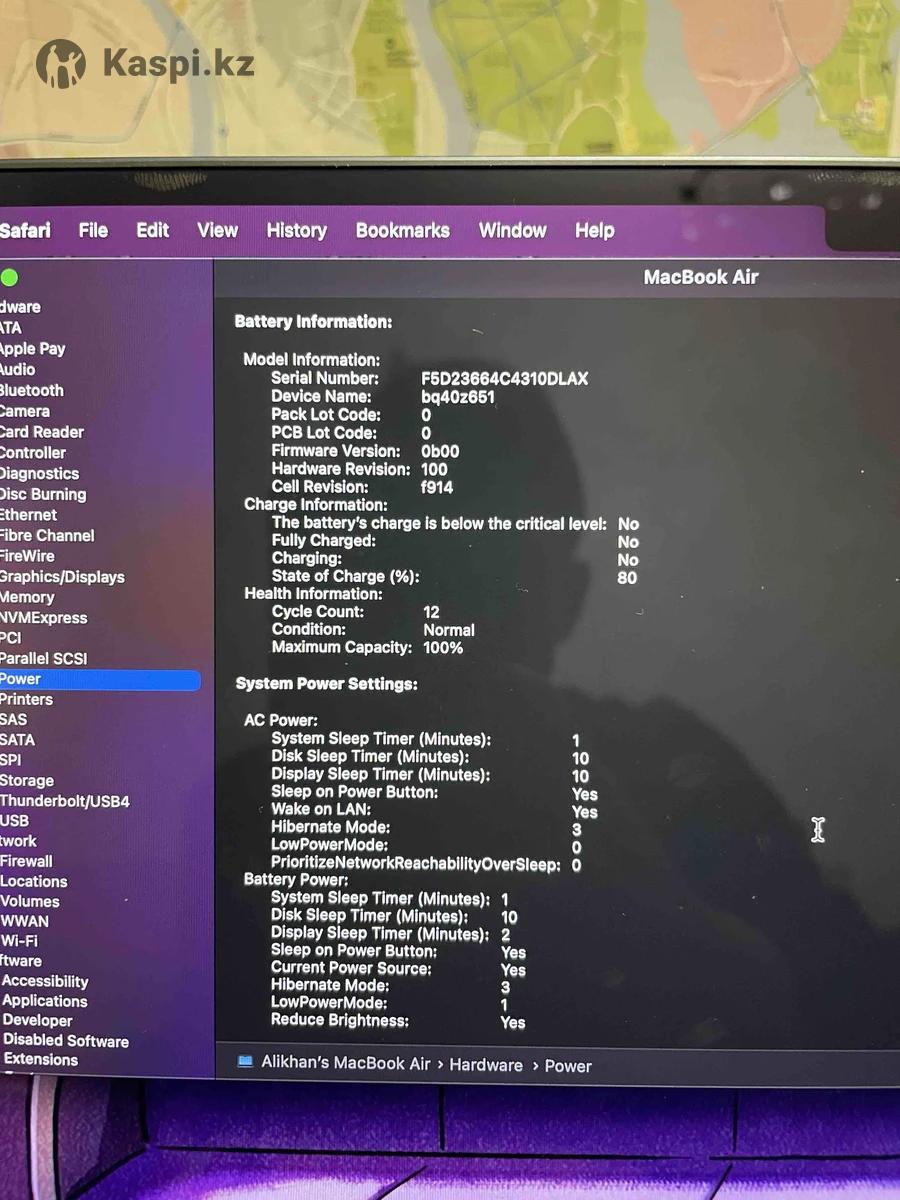900x1200 pixels.
Task: Select SPI in sidebar
Action: (10, 760)
